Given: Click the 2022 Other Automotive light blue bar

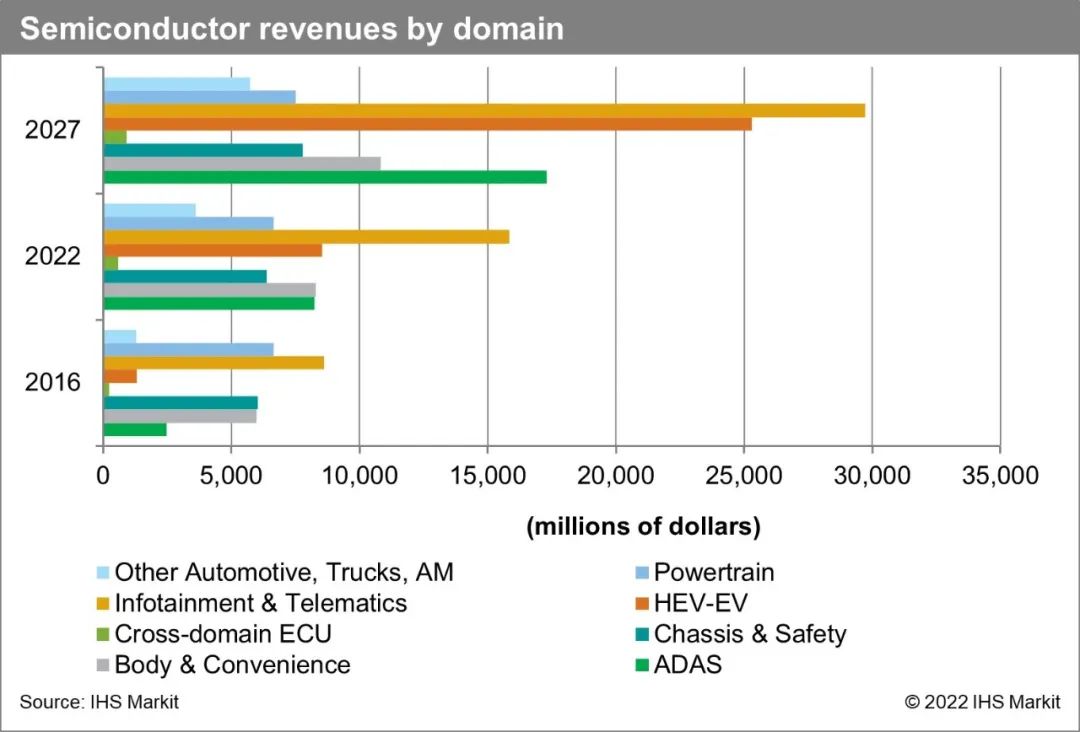Looking at the screenshot, I should tap(149, 210).
